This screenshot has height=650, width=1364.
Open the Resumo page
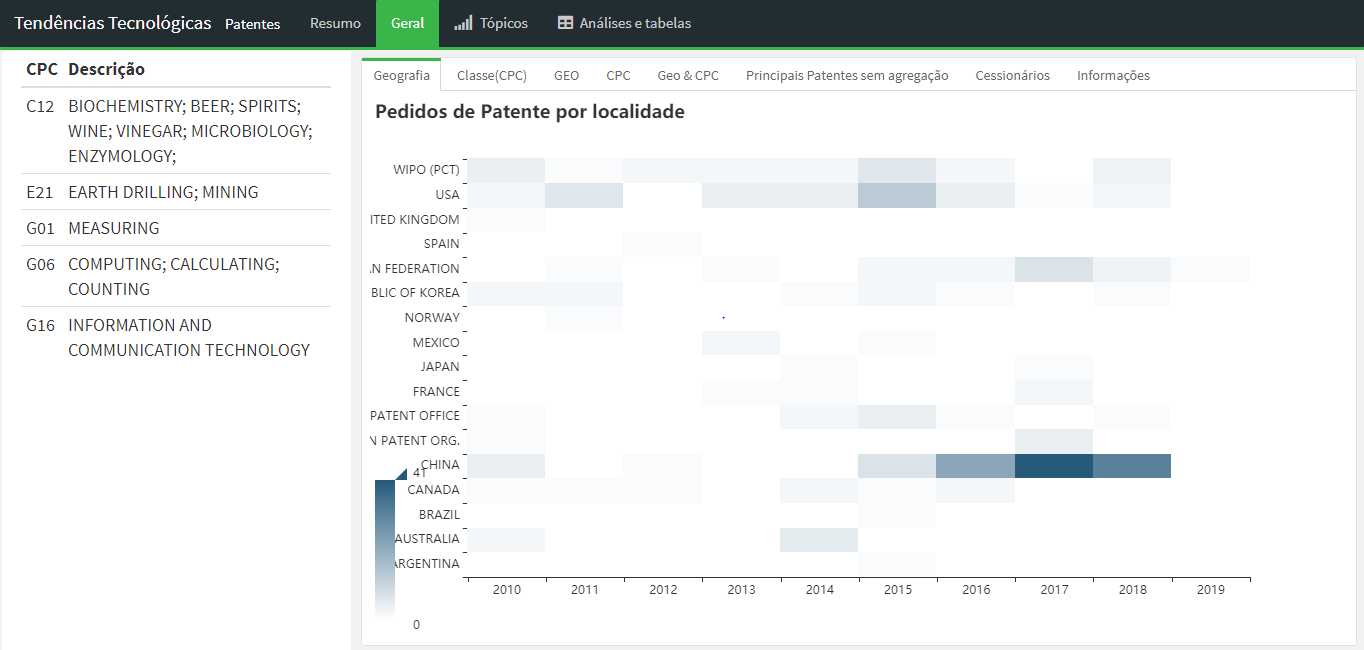point(335,23)
